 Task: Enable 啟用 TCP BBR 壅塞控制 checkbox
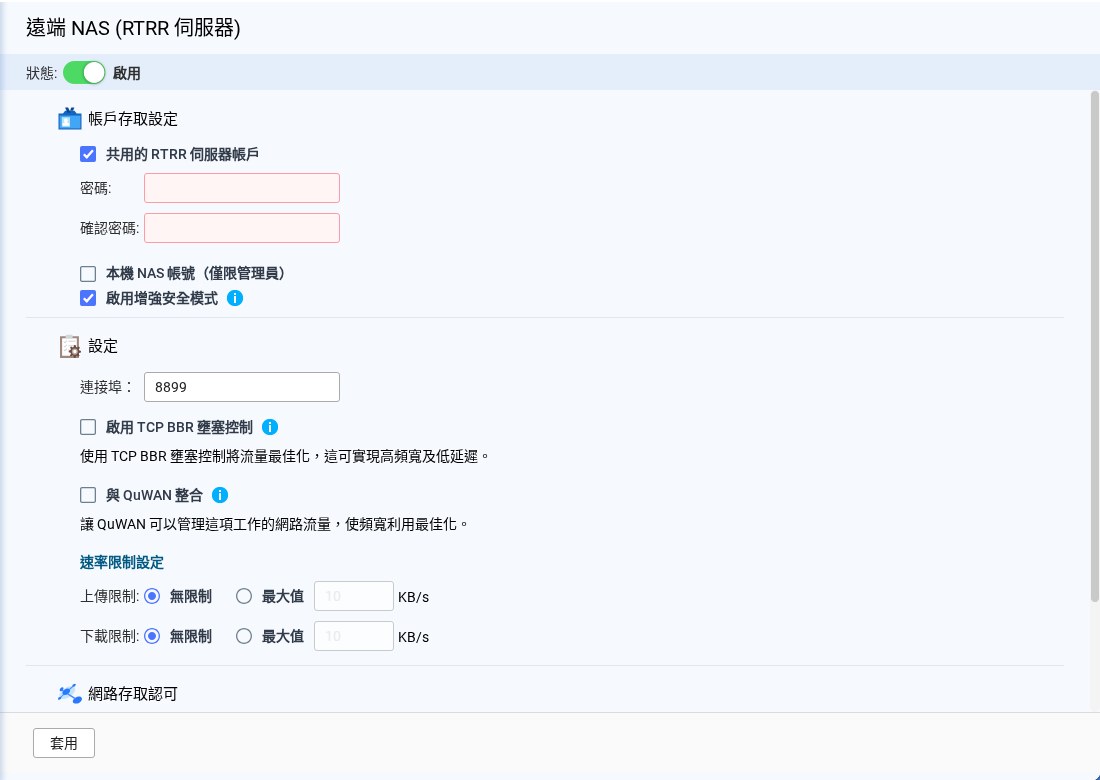88,426
